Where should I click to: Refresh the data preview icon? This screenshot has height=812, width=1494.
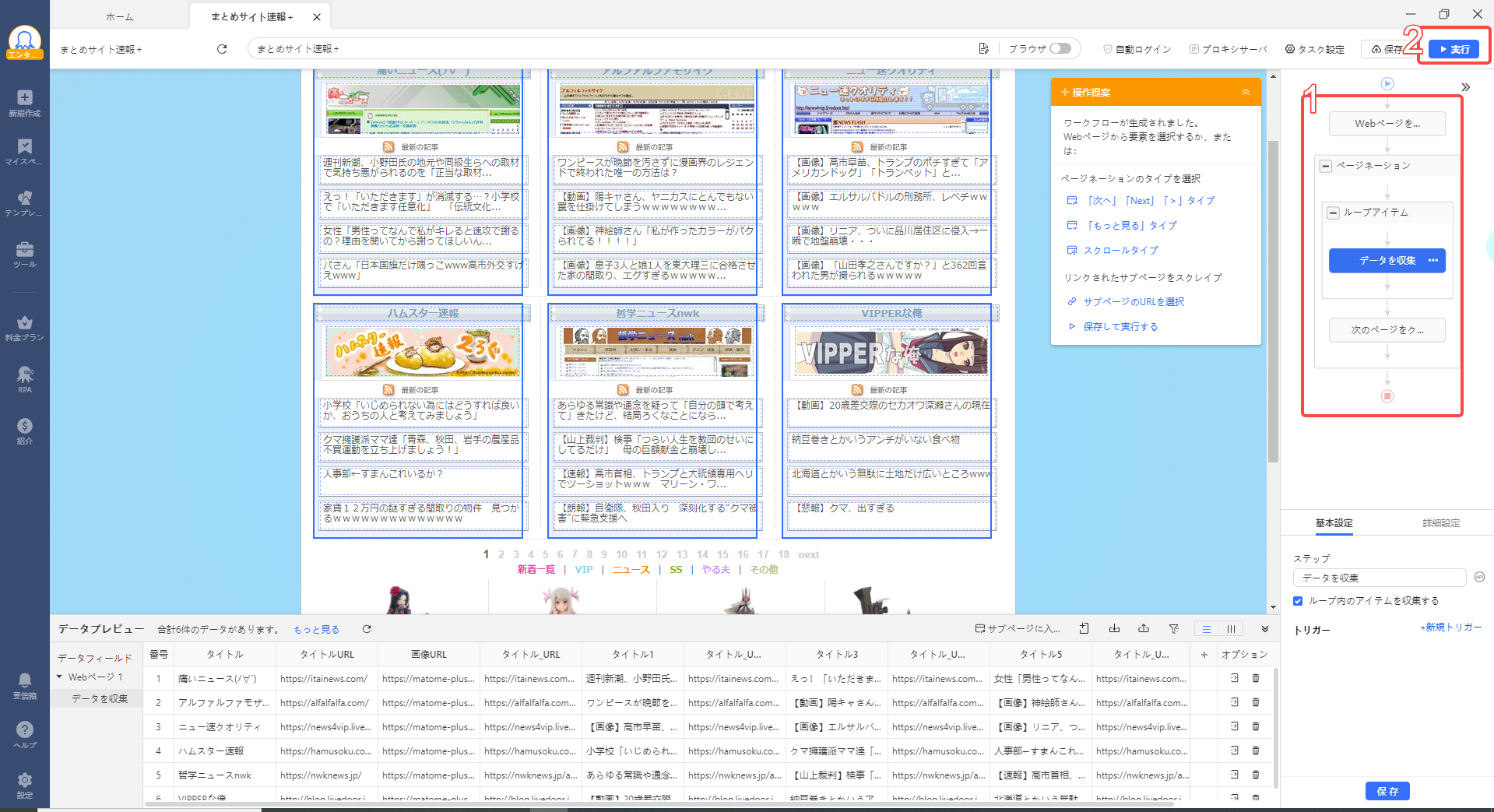click(x=367, y=629)
